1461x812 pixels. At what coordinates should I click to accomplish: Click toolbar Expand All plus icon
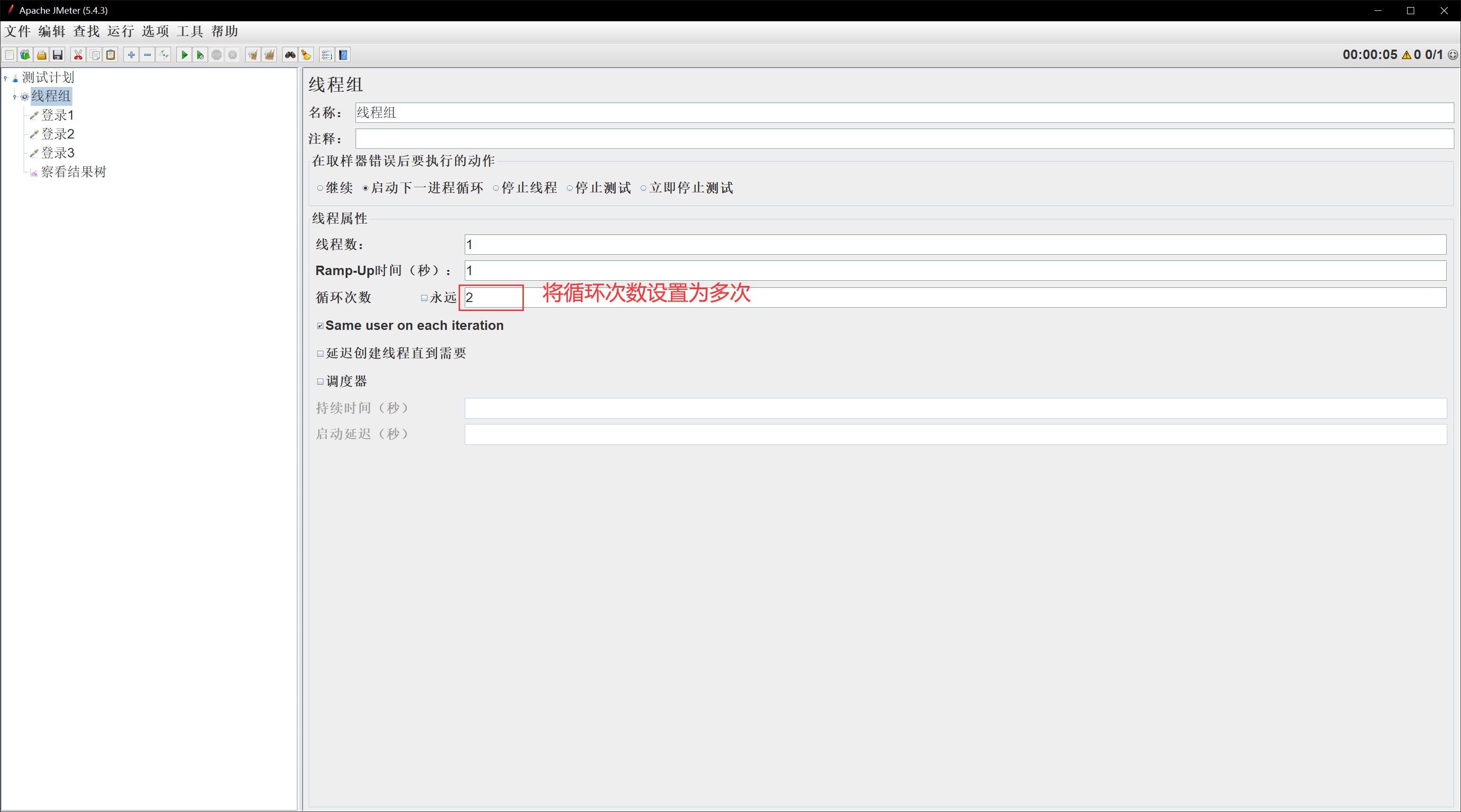[131, 55]
